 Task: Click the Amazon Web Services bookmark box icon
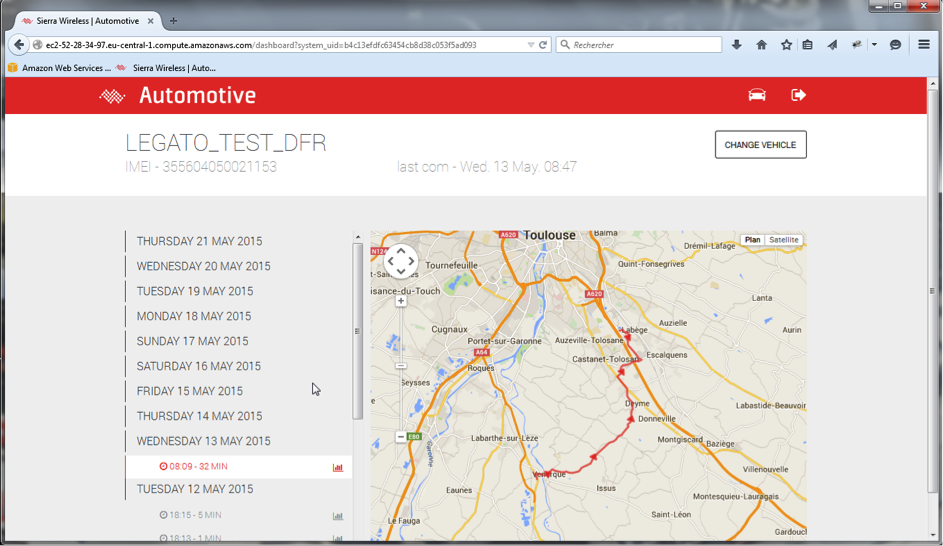tap(13, 68)
